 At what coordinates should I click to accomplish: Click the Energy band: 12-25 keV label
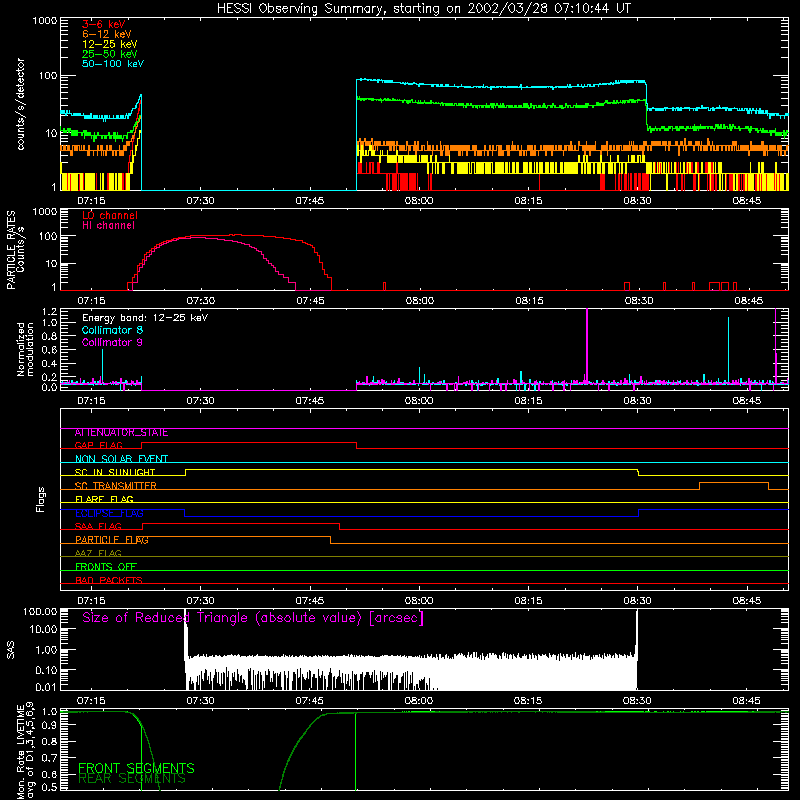point(145,318)
